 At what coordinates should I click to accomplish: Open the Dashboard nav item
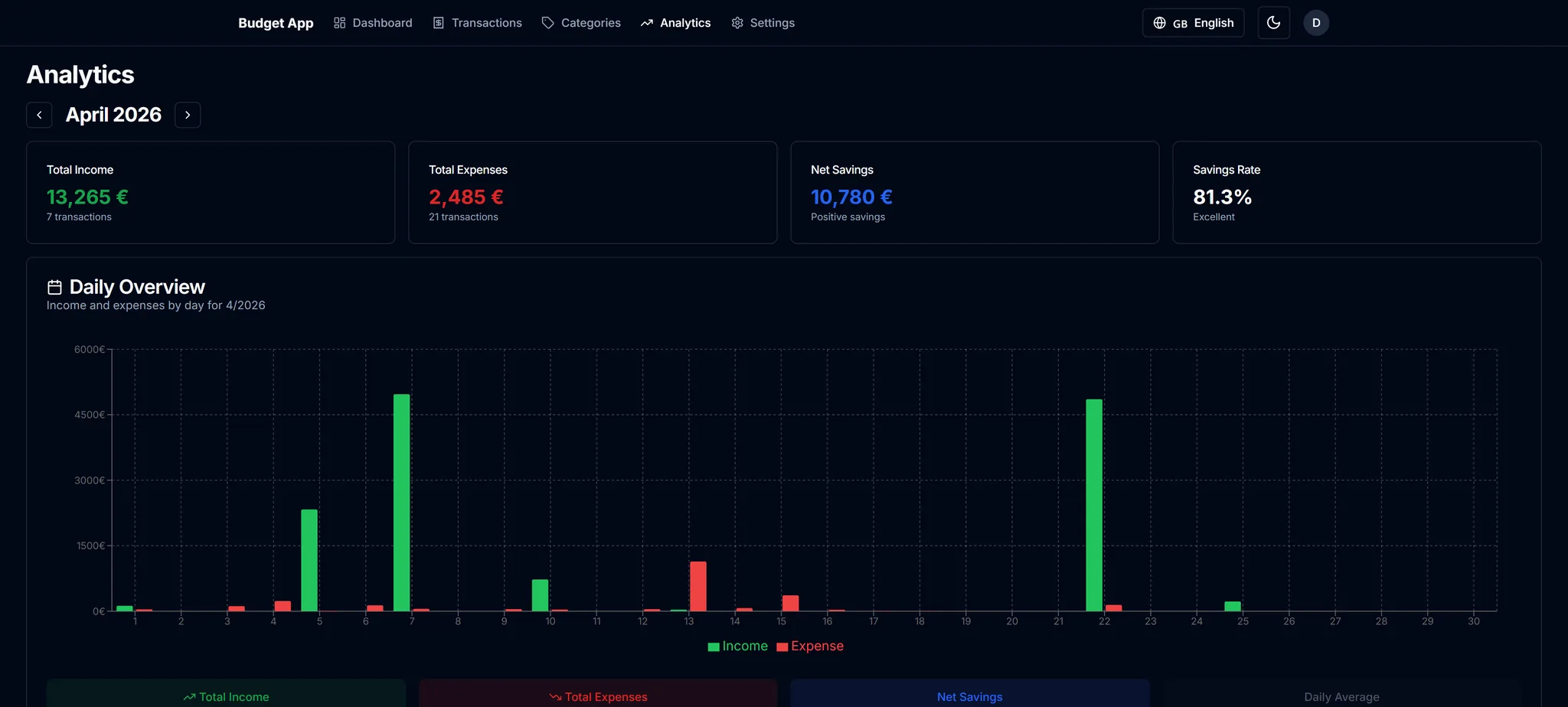point(373,23)
